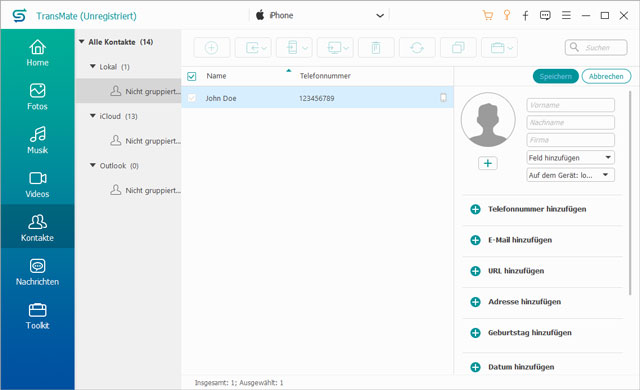Open the shopping cart purchase icon
Image resolution: width=640 pixels, height=390 pixels.
tap(487, 16)
